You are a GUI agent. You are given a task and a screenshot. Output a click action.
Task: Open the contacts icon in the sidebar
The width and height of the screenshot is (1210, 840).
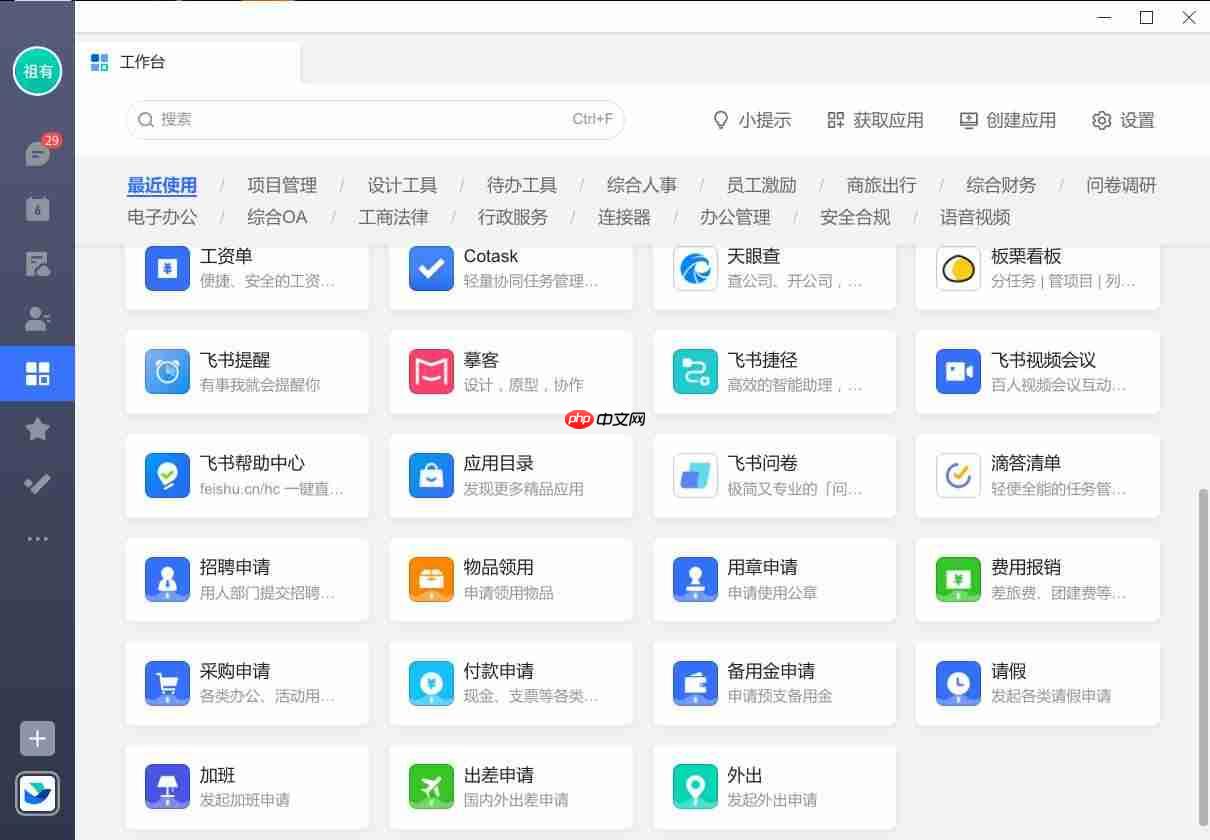pos(37,318)
